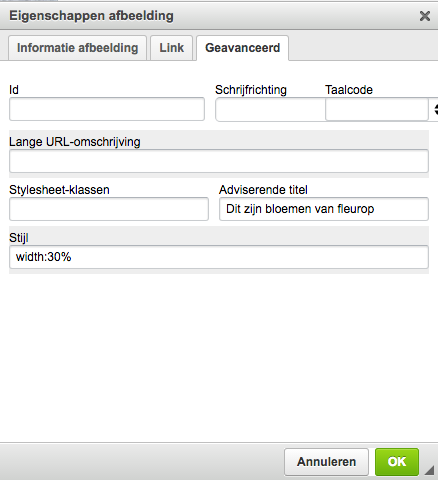The width and height of the screenshot is (438, 480).
Task: Open the Schrijfrichting dropdown
Action: coord(270,109)
